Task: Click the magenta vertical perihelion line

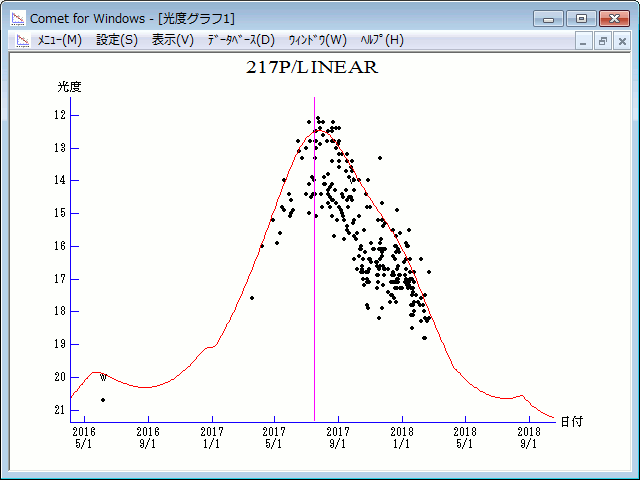Action: 315,300
